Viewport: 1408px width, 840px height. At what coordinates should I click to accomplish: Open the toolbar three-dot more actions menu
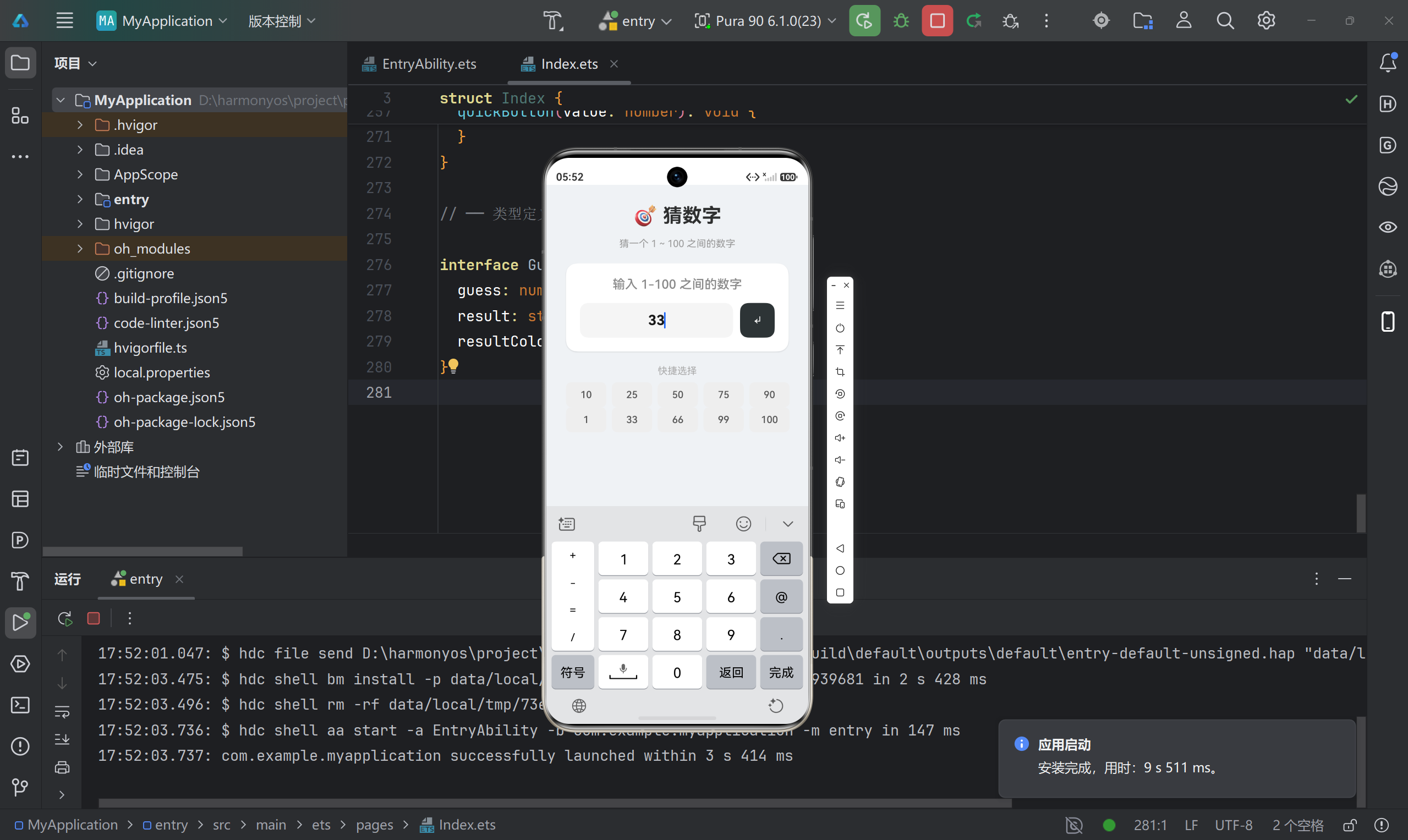tap(1047, 21)
